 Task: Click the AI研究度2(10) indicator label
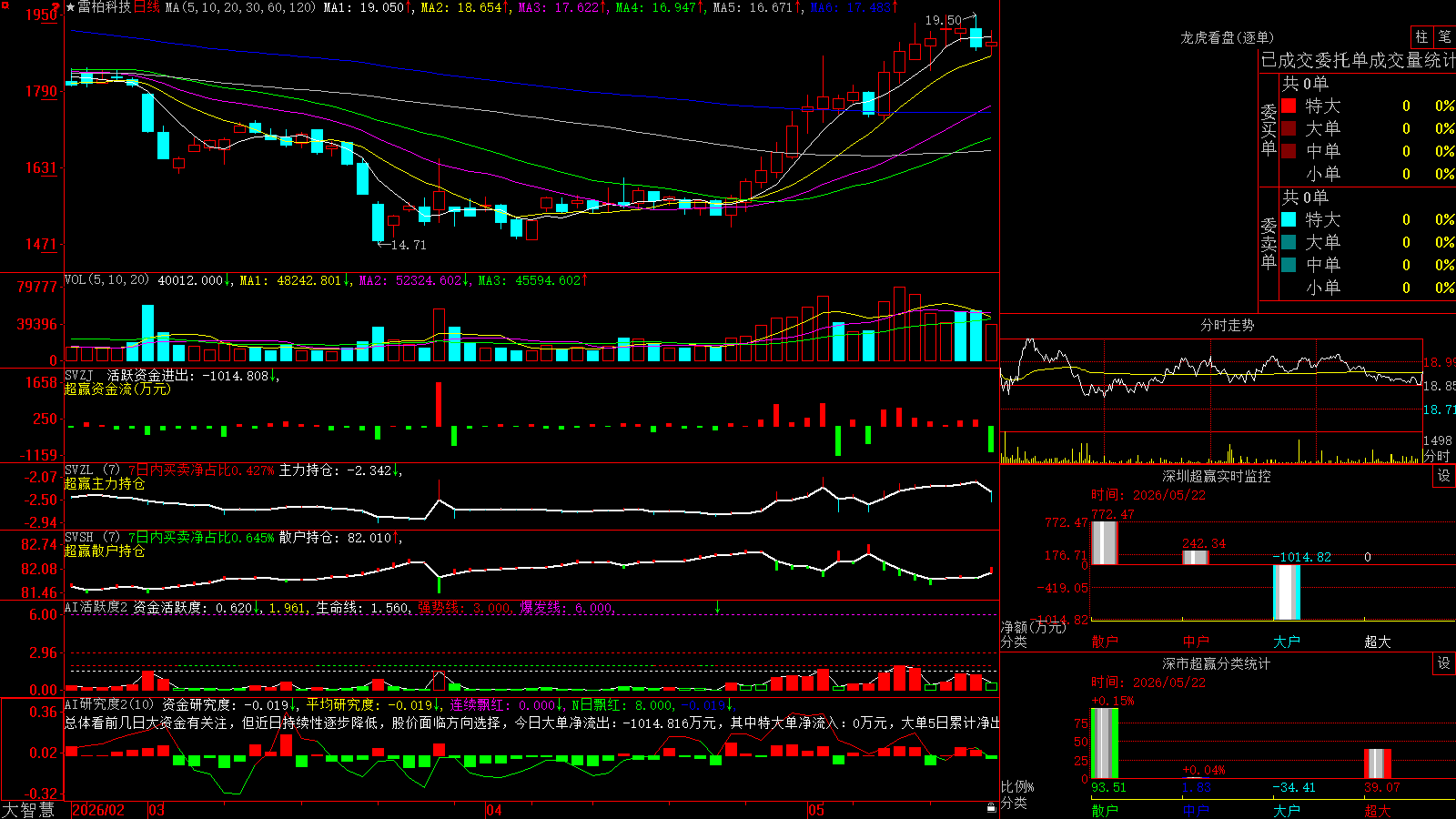[x=109, y=704]
